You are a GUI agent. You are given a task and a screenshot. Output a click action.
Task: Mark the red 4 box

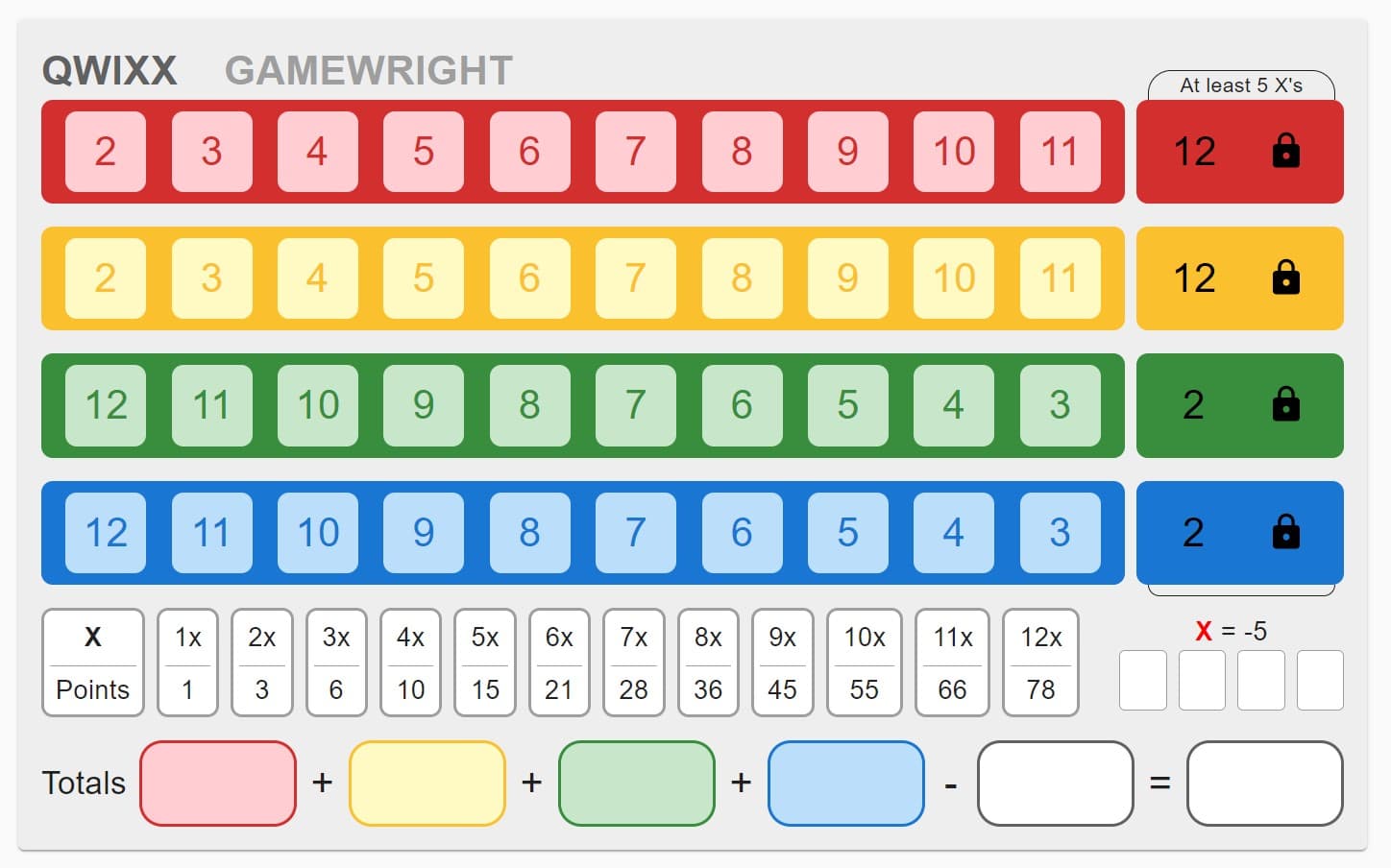(x=318, y=151)
